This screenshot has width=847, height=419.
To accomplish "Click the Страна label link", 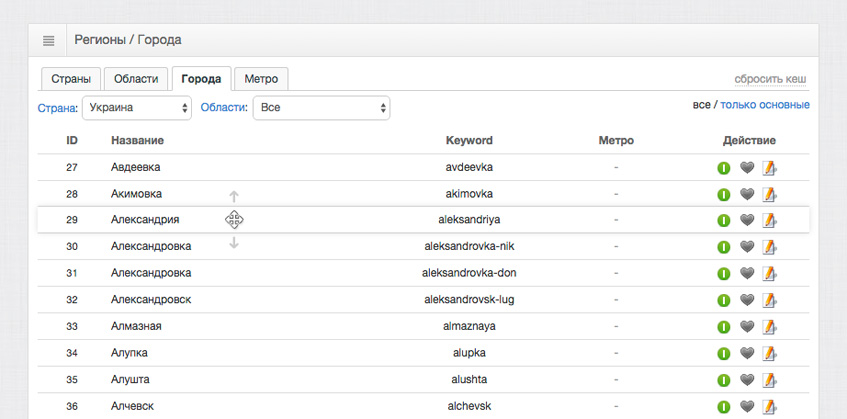I will point(58,108).
